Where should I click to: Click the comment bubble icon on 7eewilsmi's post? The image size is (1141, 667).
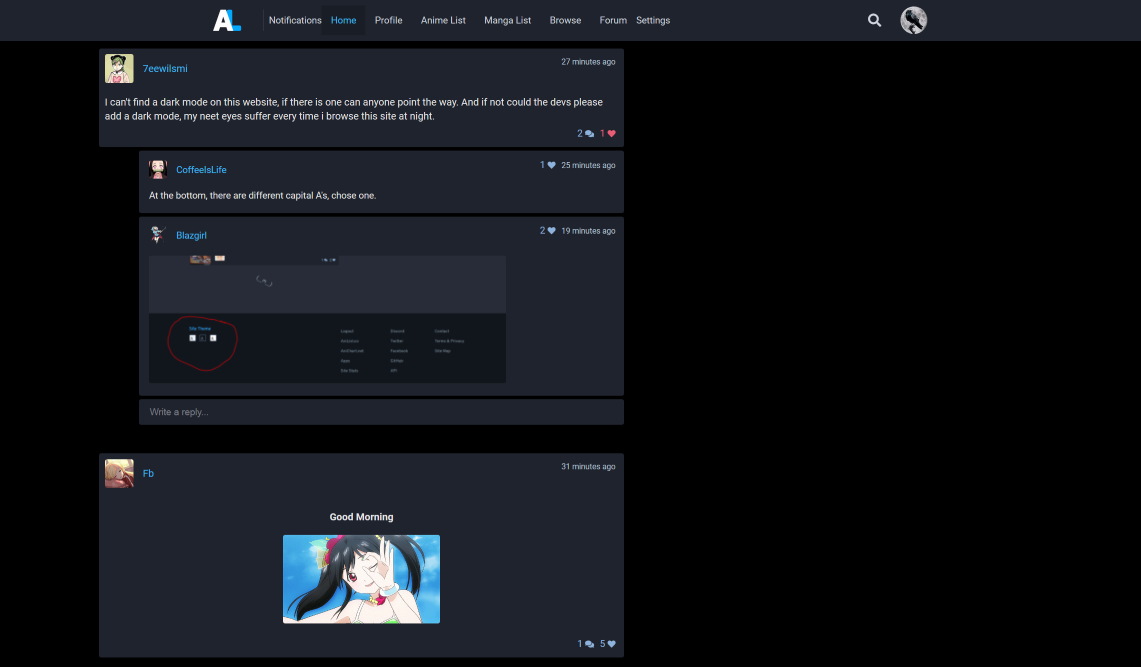click(x=588, y=133)
